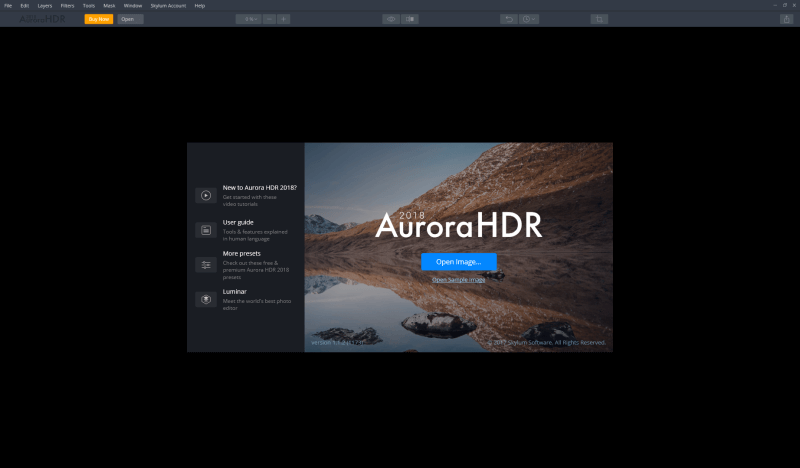
Task: Open the history clock dropdown
Action: click(x=529, y=19)
